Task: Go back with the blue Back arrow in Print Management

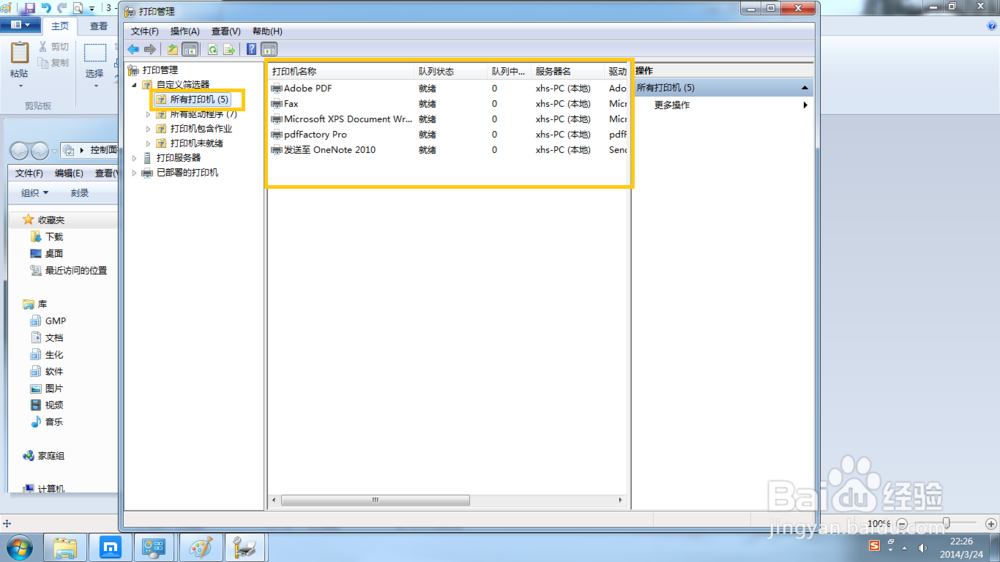Action: (133, 49)
